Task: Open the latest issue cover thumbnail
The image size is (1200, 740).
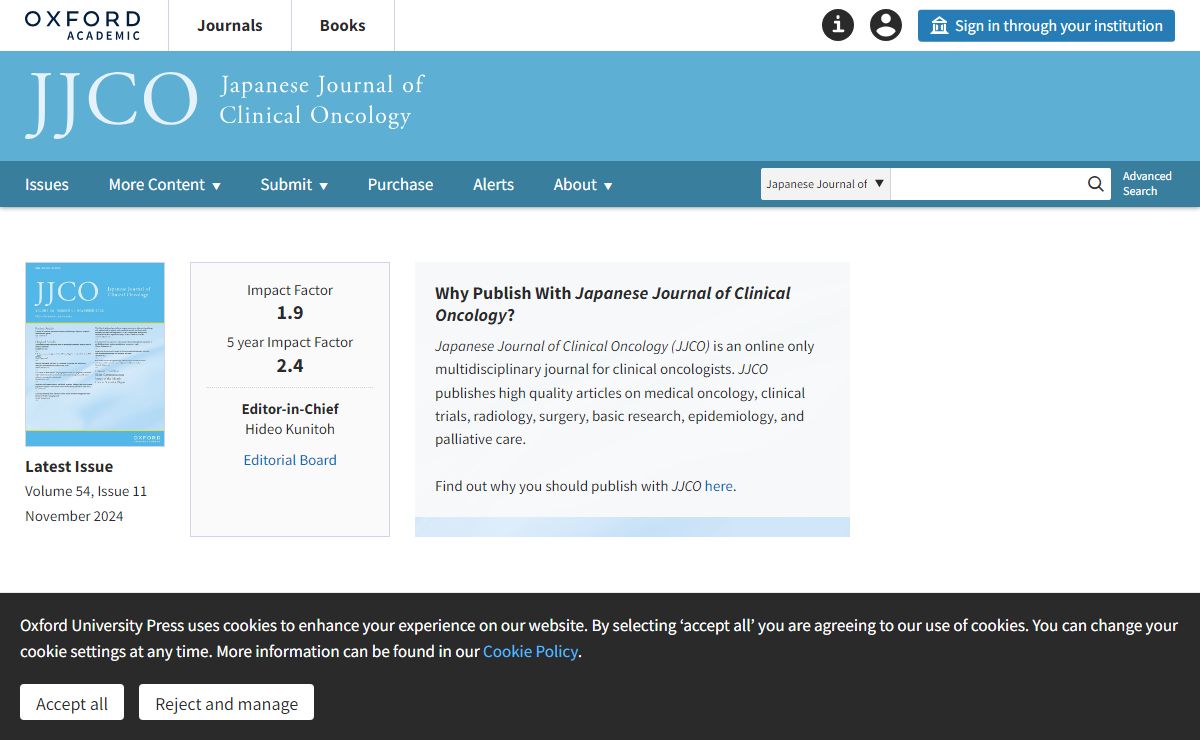Action: (x=95, y=354)
